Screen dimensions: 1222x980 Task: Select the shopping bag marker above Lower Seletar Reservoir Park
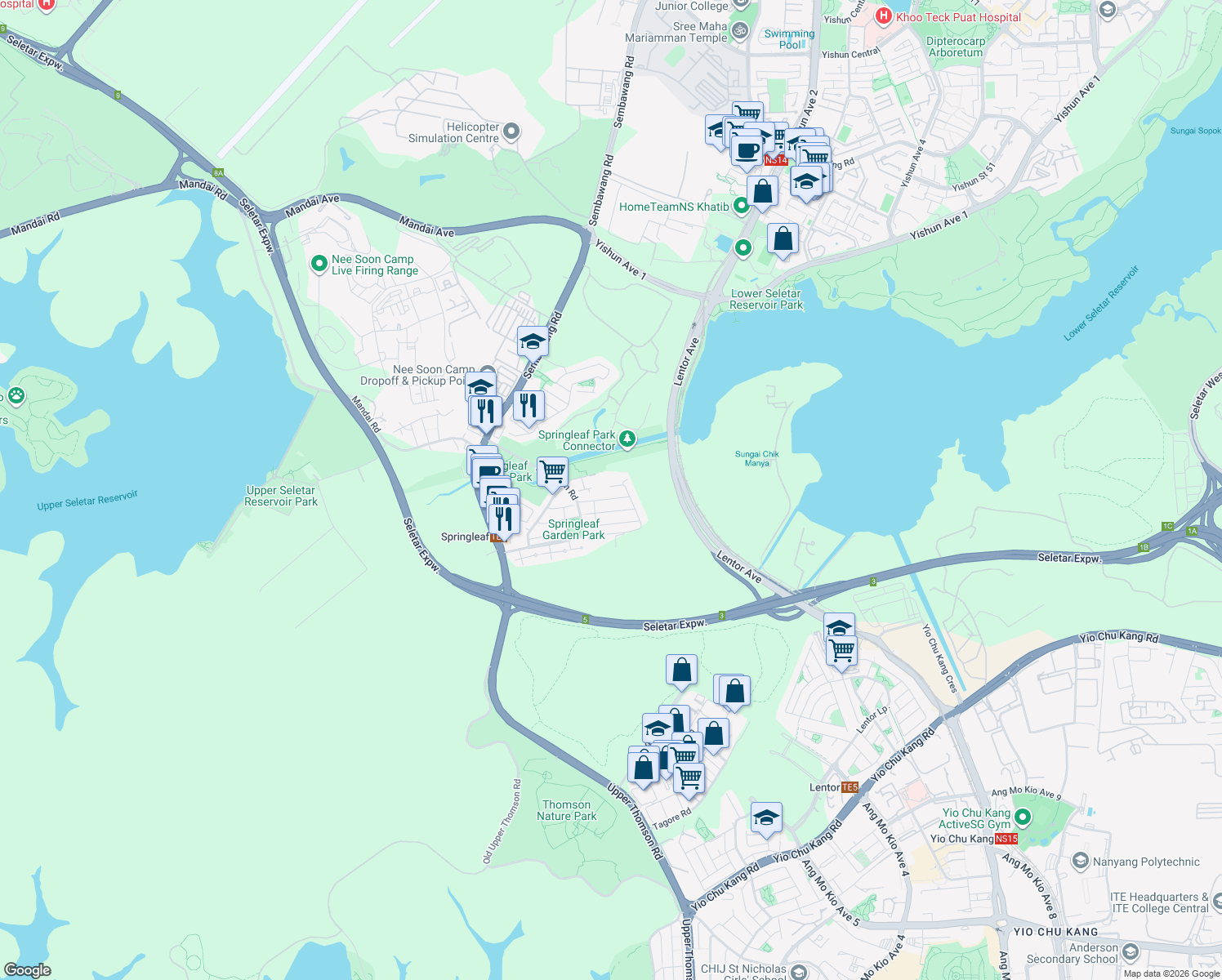click(782, 239)
